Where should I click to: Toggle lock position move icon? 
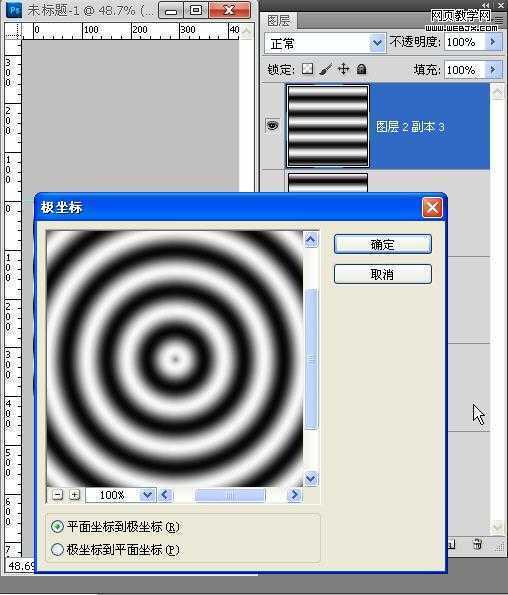[x=343, y=69]
